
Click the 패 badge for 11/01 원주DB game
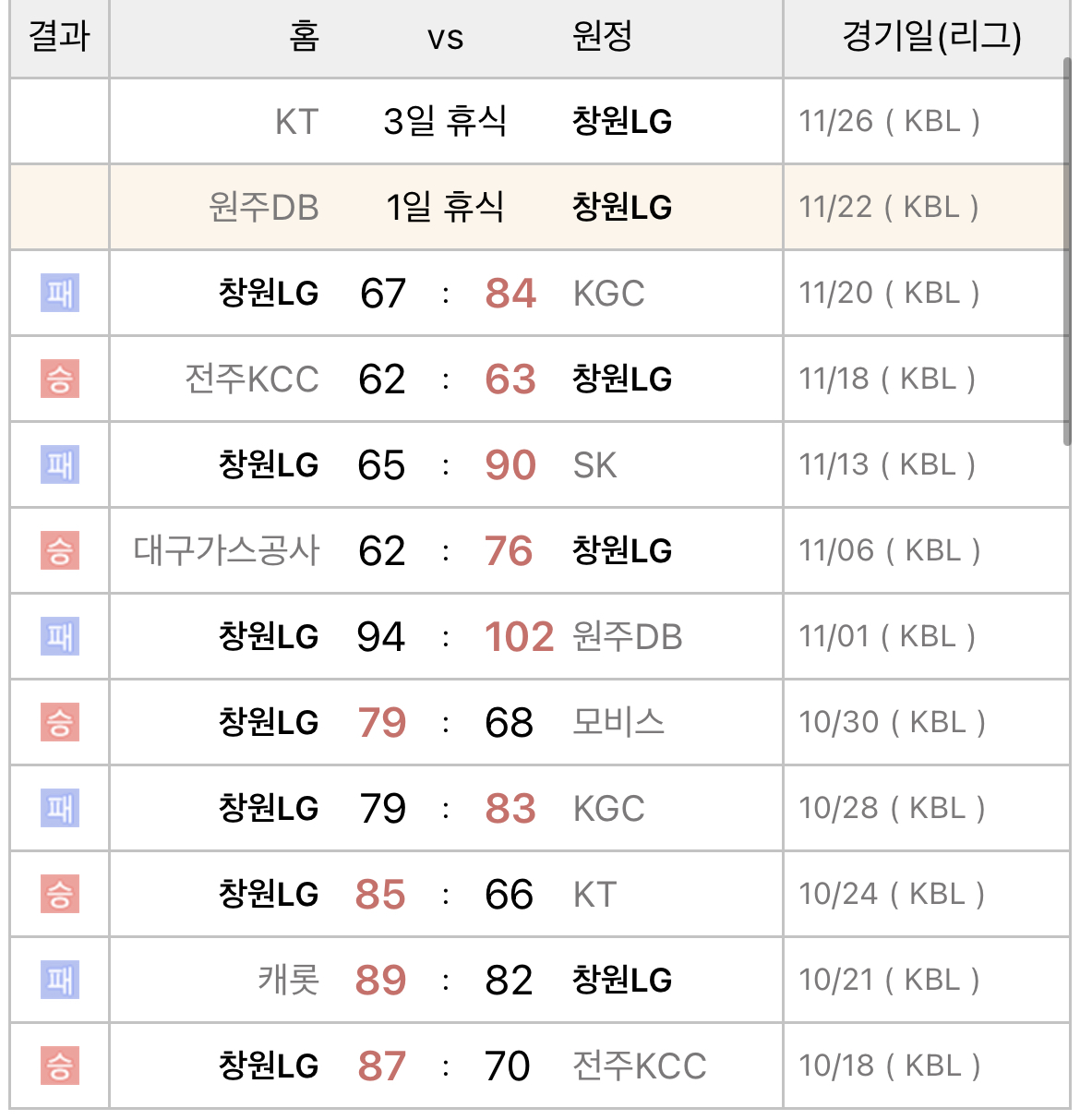[60, 636]
